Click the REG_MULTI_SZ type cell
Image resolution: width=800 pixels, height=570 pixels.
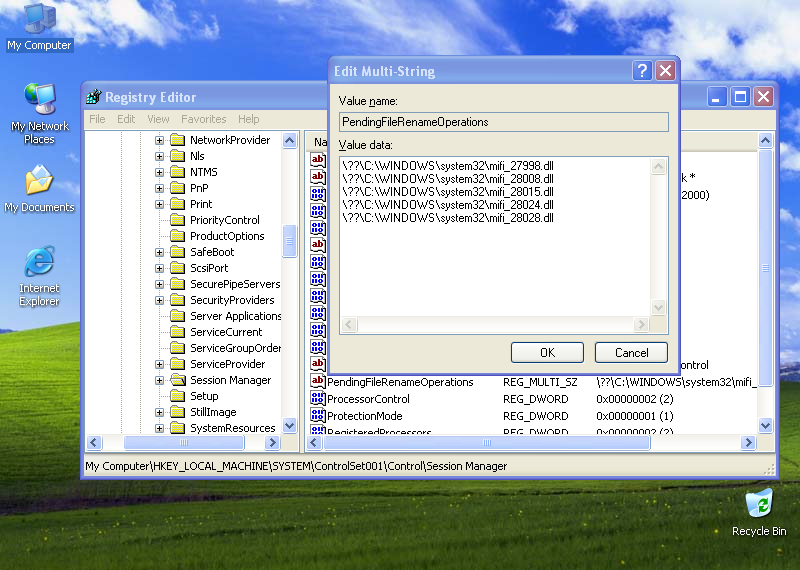[x=540, y=382]
